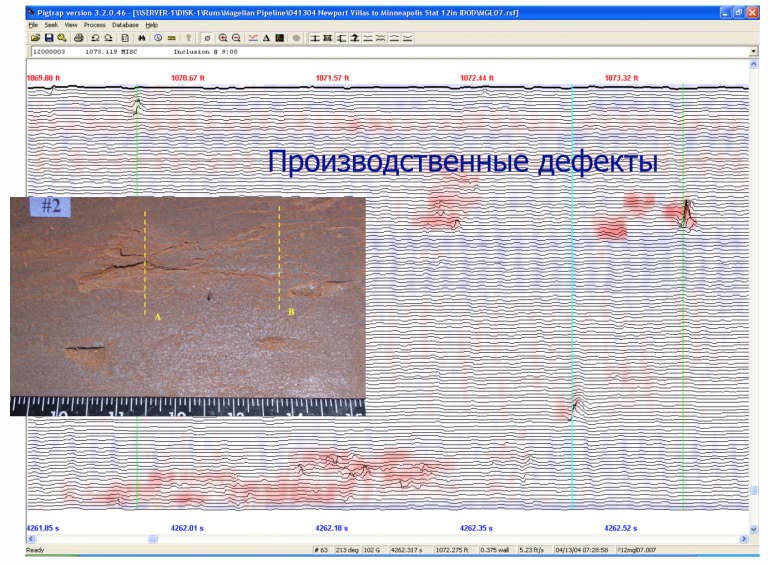Click the horizontal scrollbar thumb

click(153, 539)
